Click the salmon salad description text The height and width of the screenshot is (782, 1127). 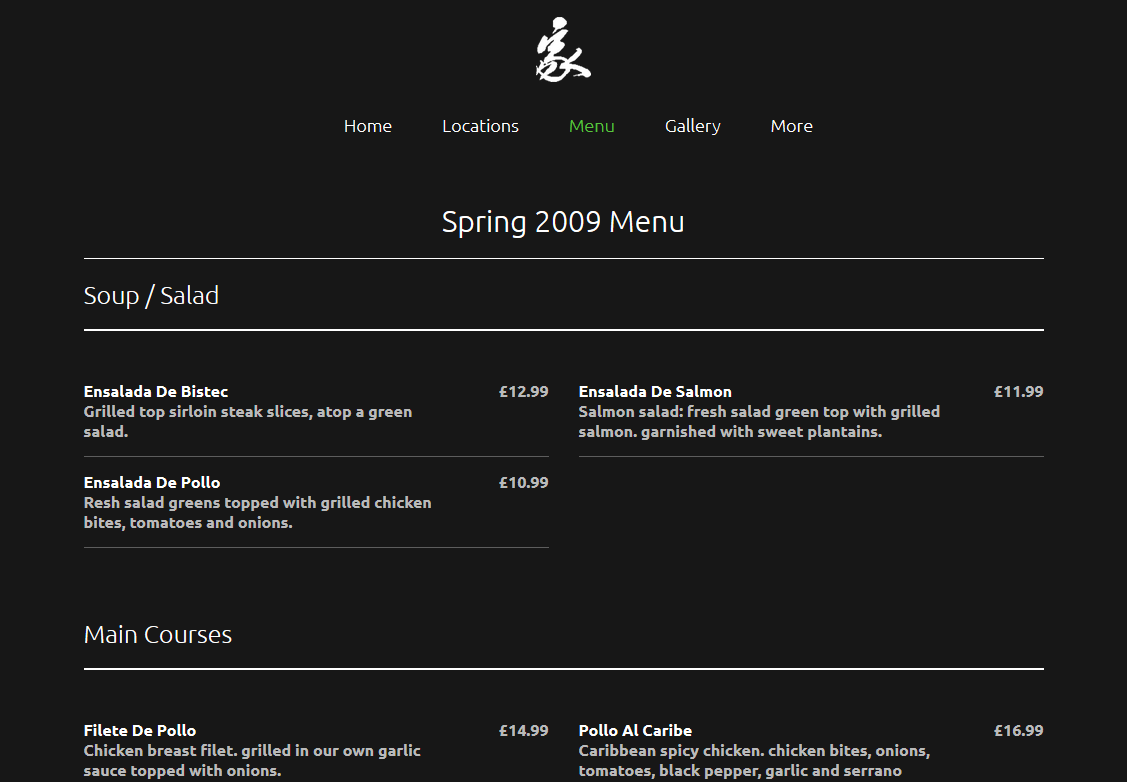(x=759, y=422)
